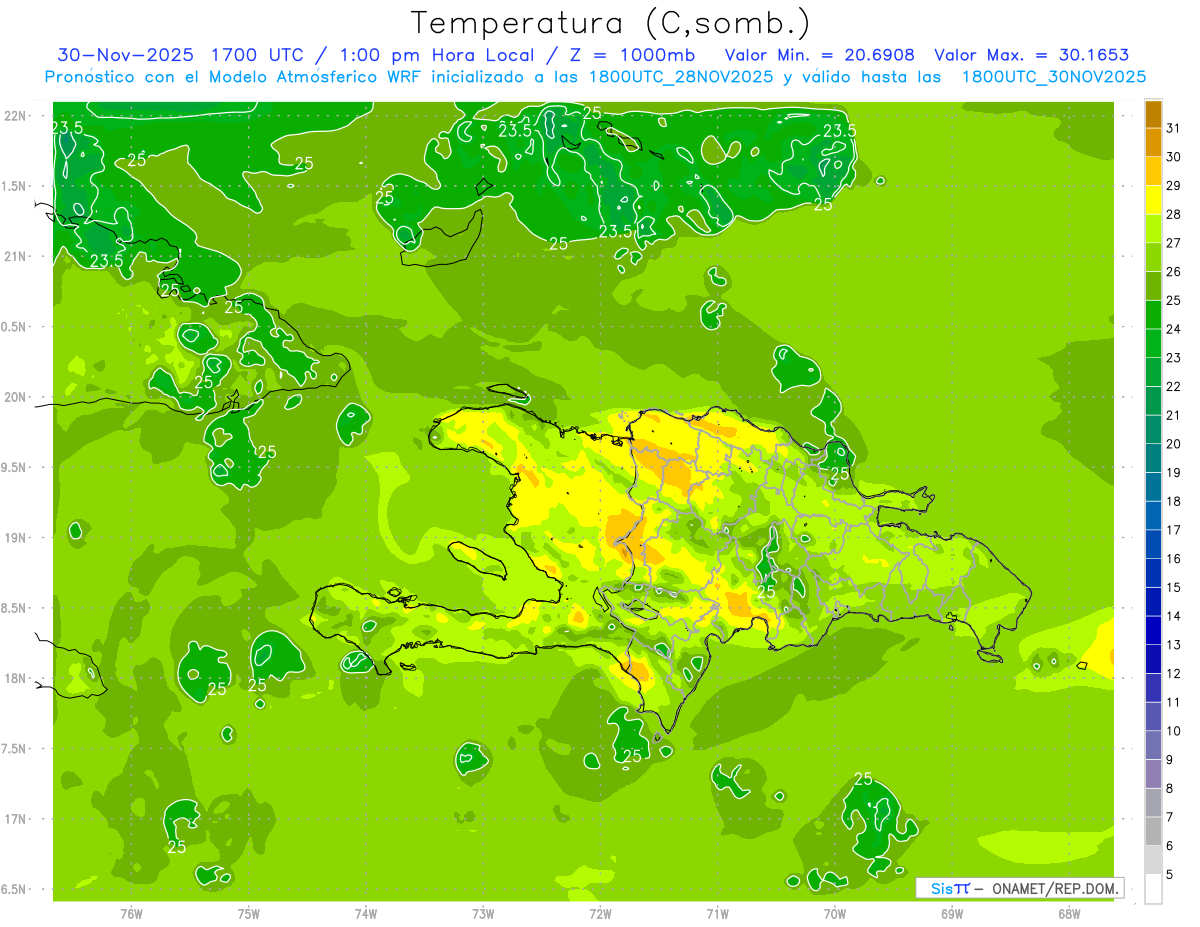Click the '21N' latitude label
The image size is (1200, 927).
[x=16, y=257]
